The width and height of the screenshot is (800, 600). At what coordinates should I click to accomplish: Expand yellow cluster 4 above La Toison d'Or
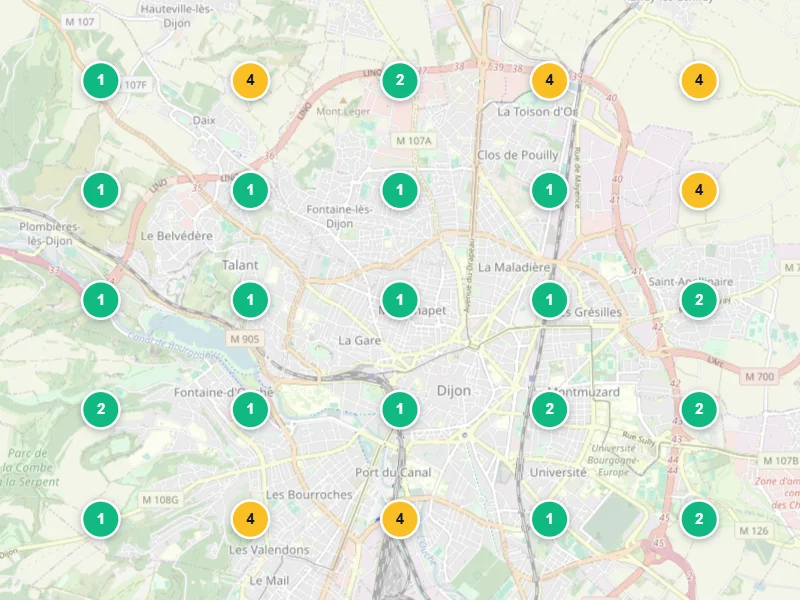549,80
